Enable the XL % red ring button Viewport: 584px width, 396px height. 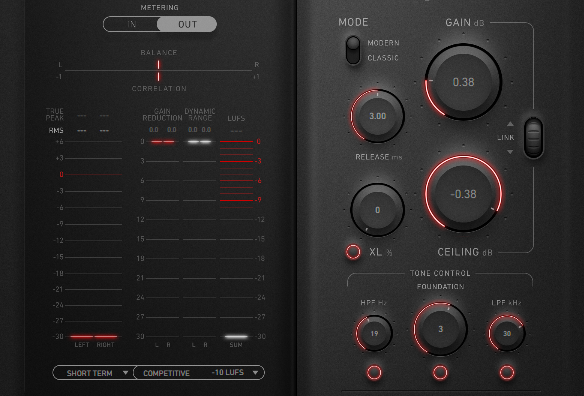(x=353, y=252)
